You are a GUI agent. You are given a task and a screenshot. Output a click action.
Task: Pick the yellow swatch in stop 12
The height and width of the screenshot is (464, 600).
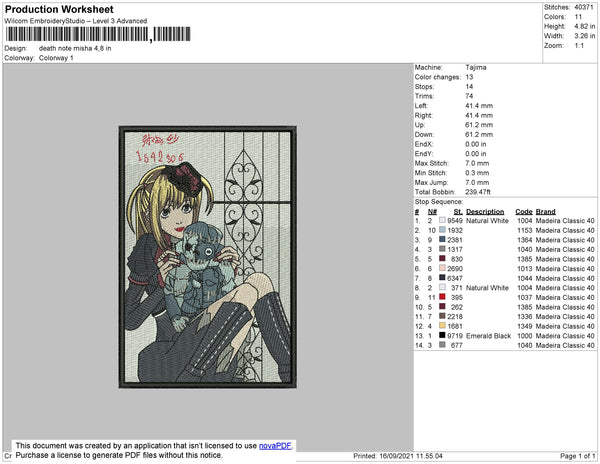[x=442, y=326]
